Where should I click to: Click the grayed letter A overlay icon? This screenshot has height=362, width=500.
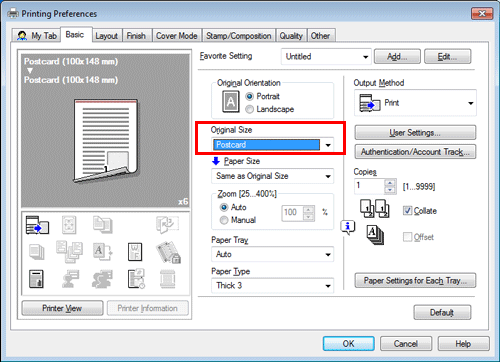click(103, 252)
